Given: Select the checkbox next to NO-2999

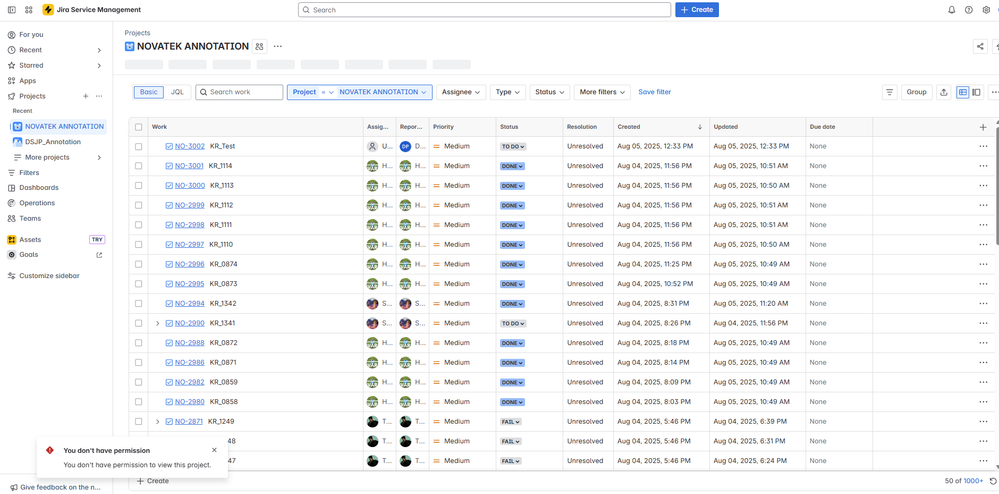Looking at the screenshot, I should click(x=138, y=205).
